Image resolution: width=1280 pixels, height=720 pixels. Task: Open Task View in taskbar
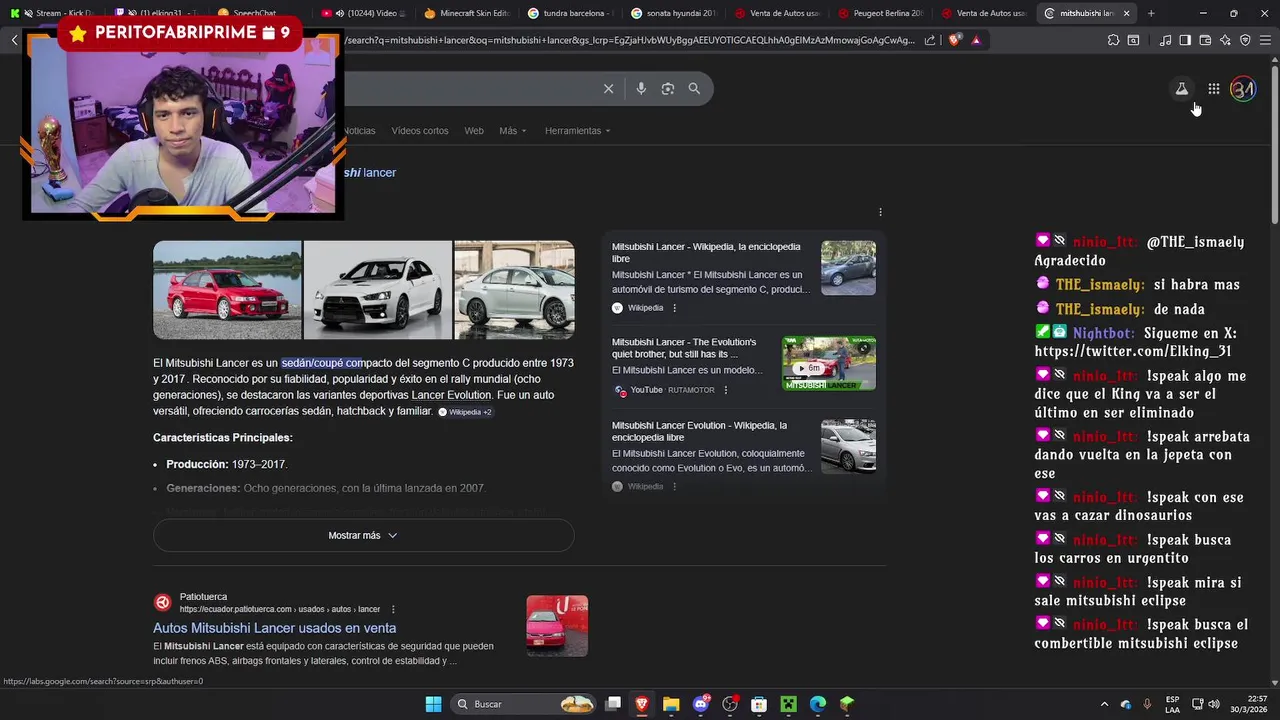(x=613, y=704)
